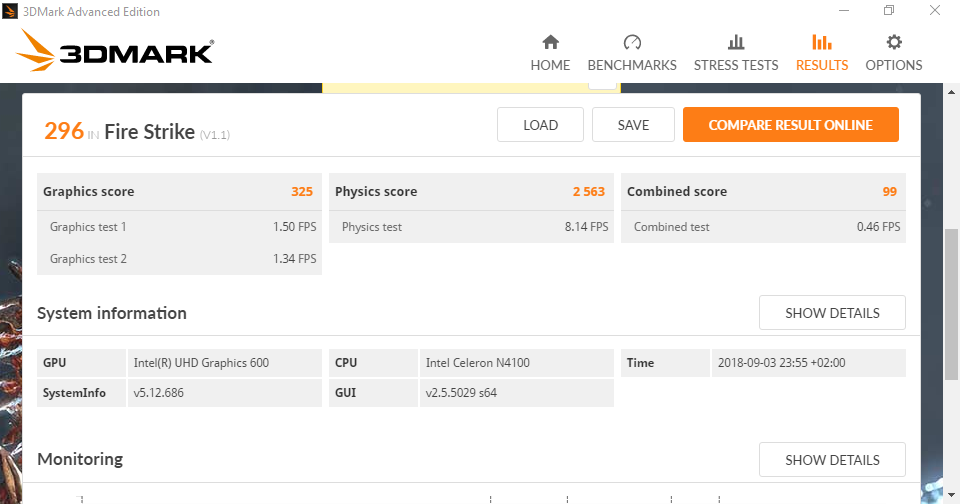Click the vertical scrollbar thumb

(x=951, y=304)
